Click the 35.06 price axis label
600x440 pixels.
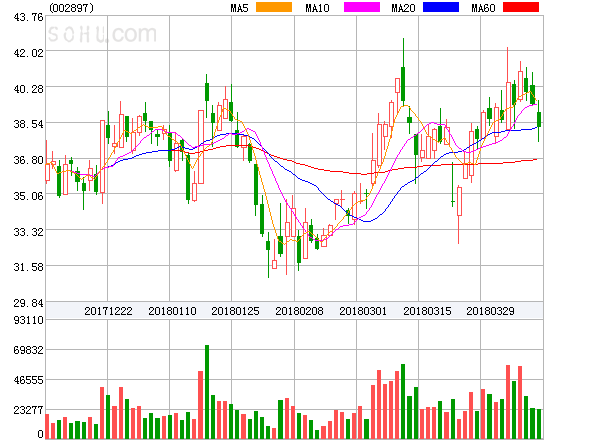[x=29, y=196]
